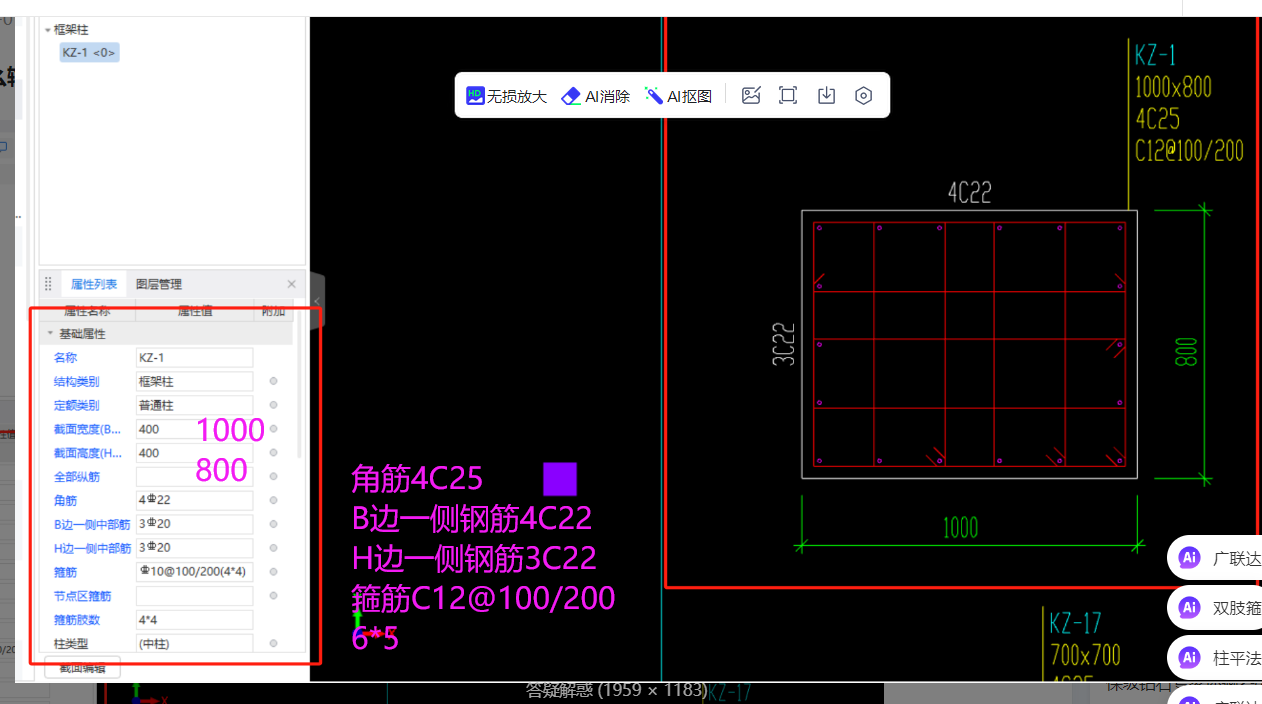Click the AI icon next to 柱平法
The image size is (1262, 704).
[x=1189, y=657]
